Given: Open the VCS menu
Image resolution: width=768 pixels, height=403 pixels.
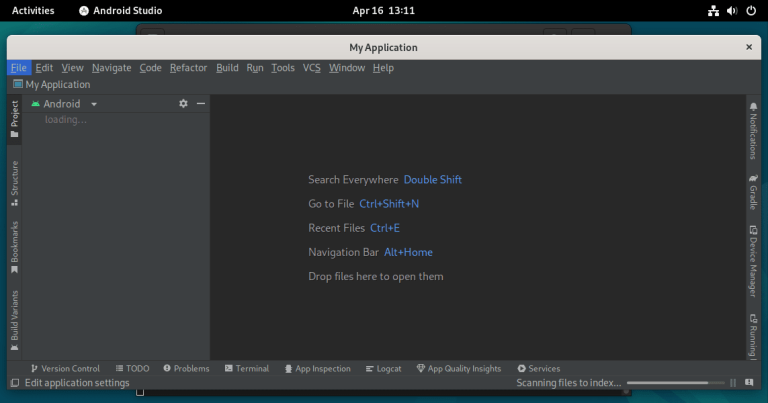Looking at the screenshot, I should [x=312, y=68].
